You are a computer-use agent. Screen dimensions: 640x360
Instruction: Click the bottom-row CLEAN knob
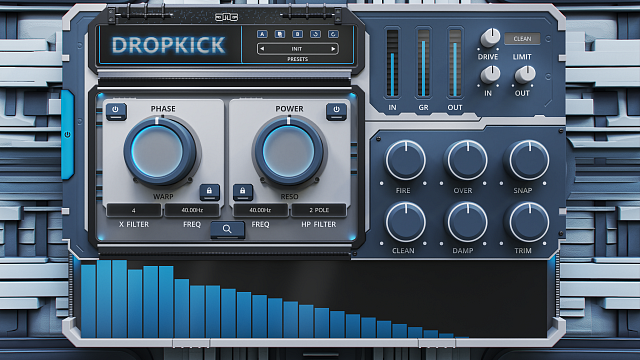405,222
